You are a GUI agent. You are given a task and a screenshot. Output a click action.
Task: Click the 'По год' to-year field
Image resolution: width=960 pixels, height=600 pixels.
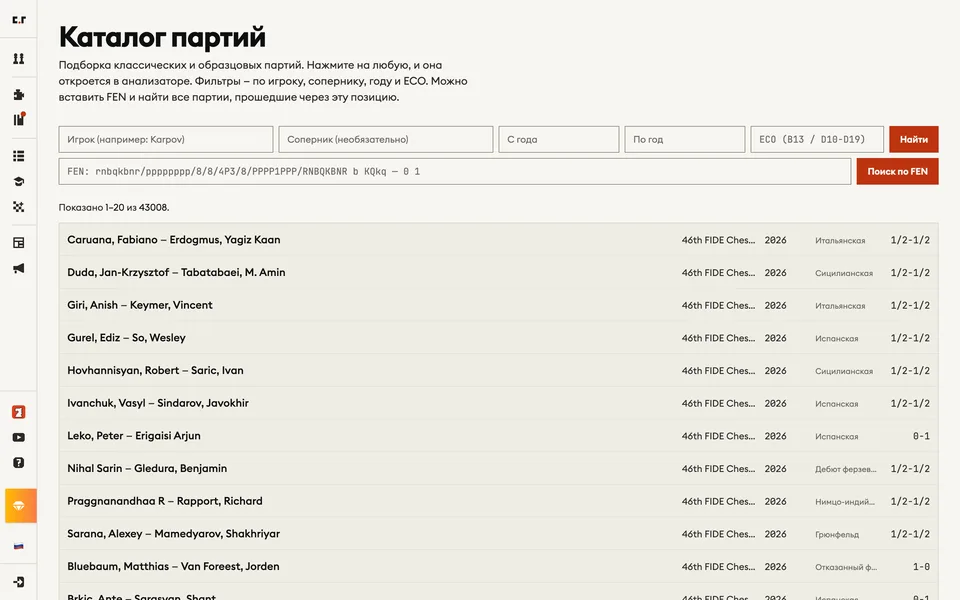coord(684,140)
